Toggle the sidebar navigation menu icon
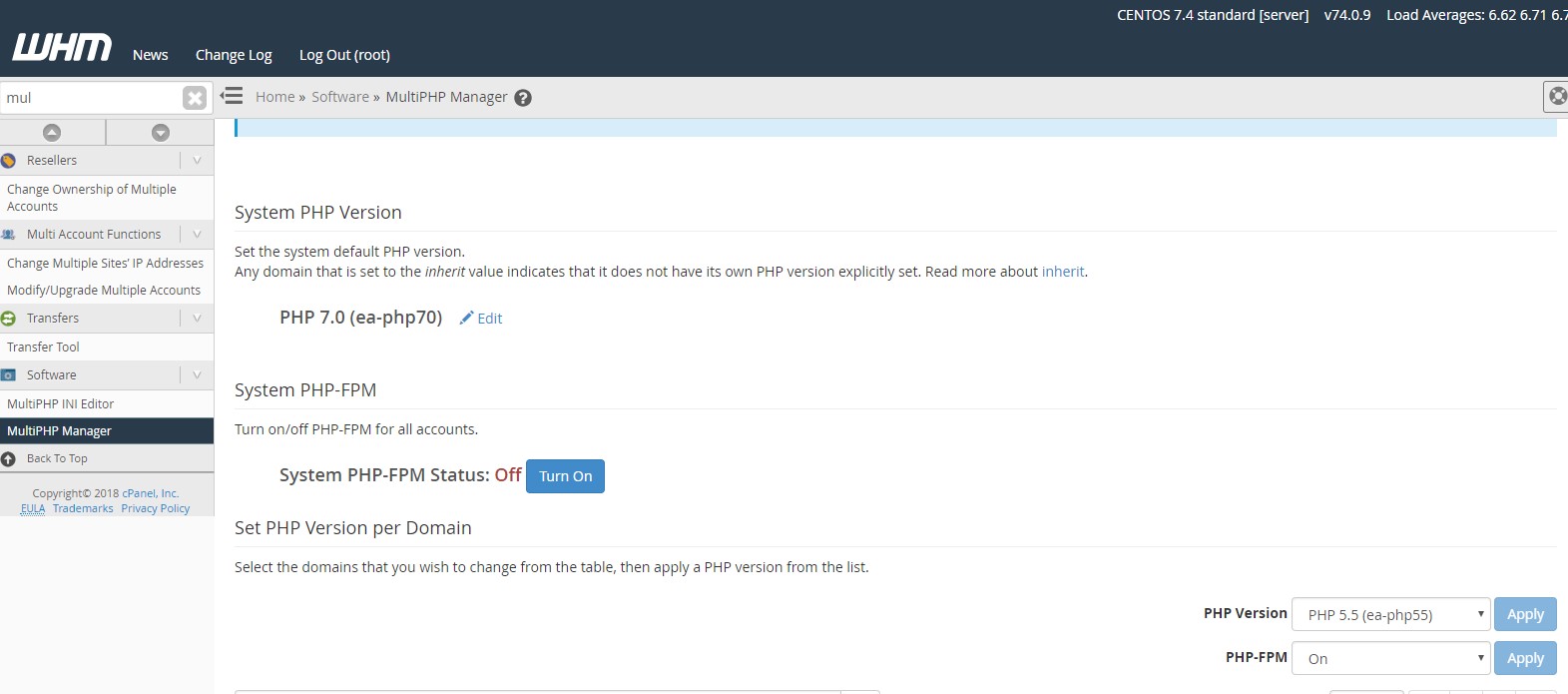 click(x=233, y=96)
